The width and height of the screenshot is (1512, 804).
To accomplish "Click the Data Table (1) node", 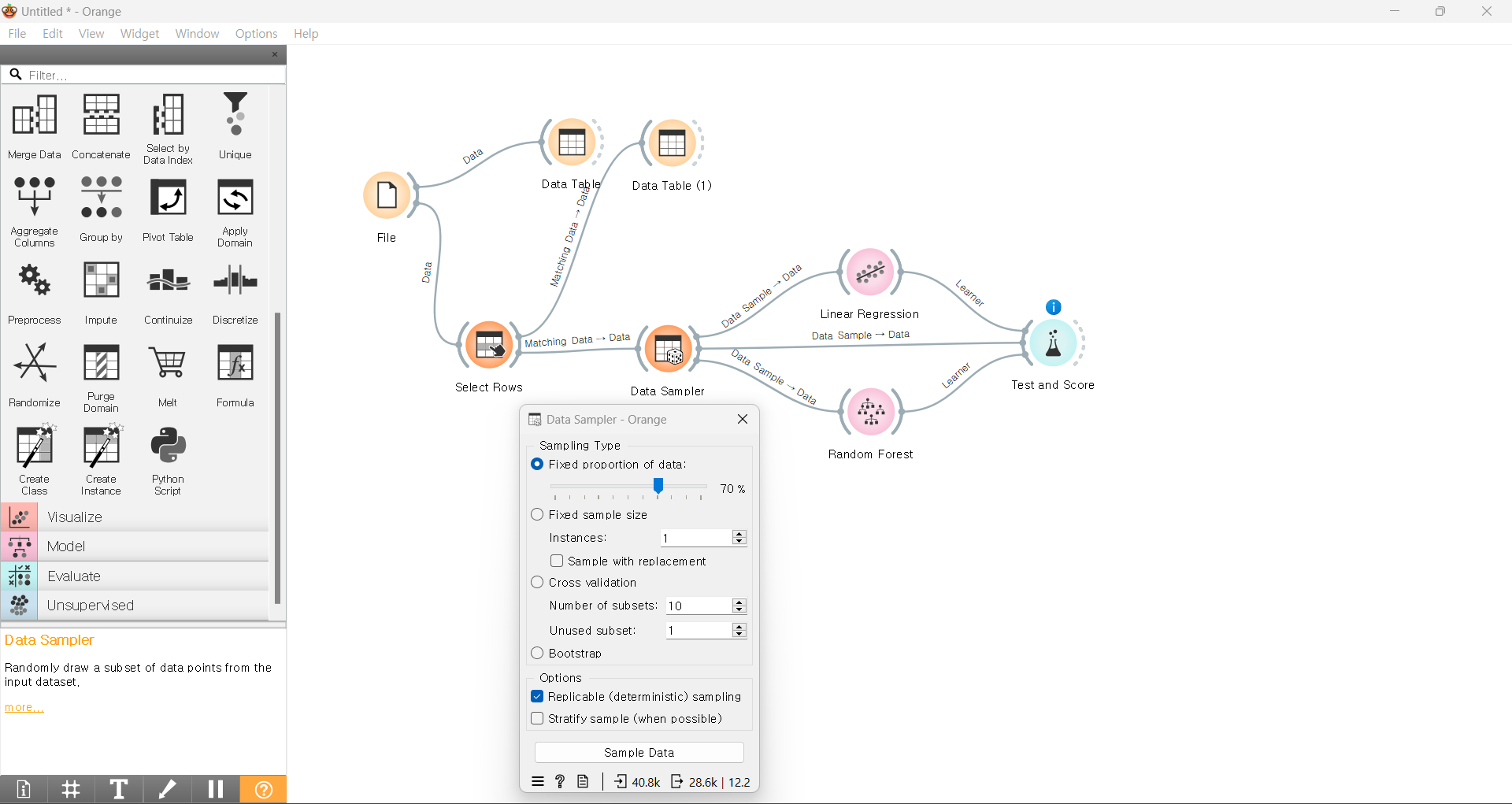I will 672,143.
